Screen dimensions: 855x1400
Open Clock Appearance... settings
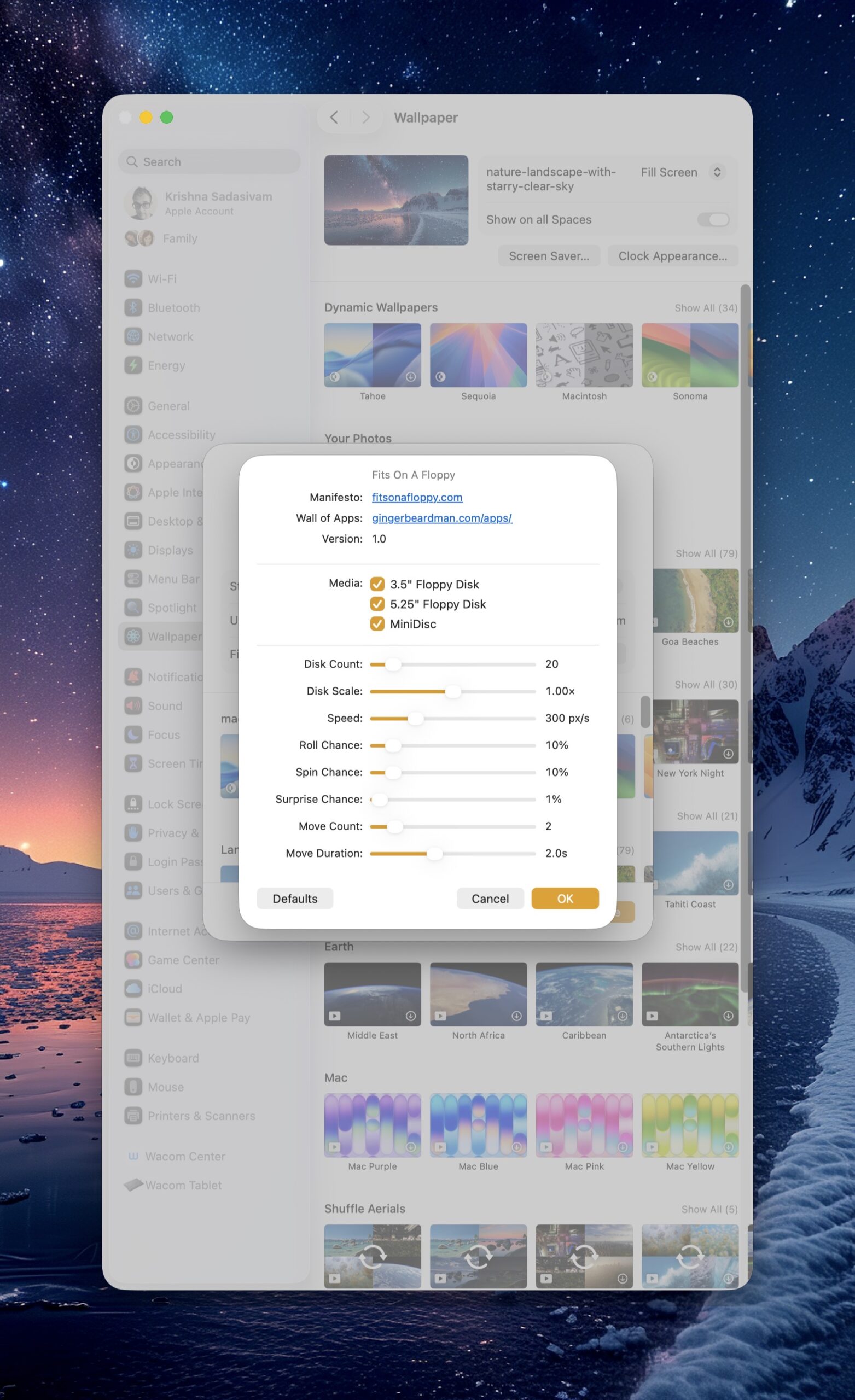point(672,256)
